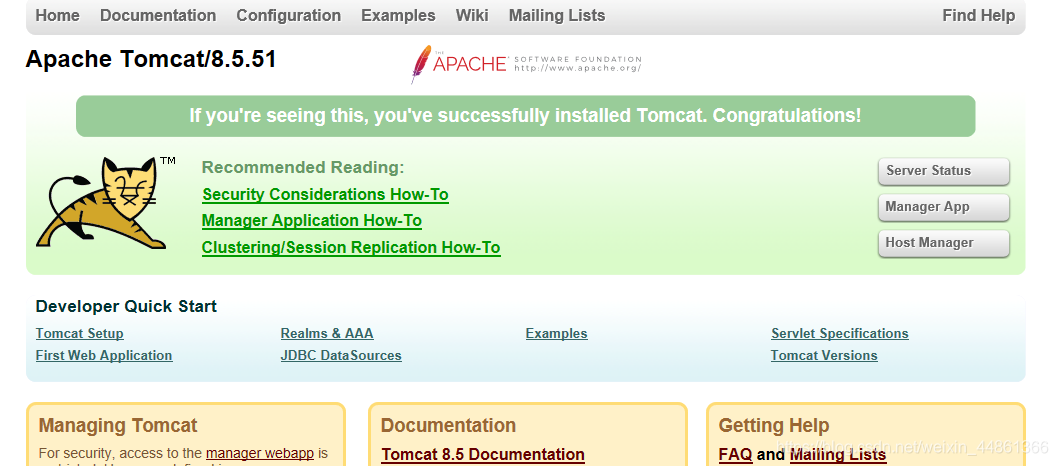Open the FAQ link in Getting Help
This screenshot has width=1058, height=466.
pos(735,455)
